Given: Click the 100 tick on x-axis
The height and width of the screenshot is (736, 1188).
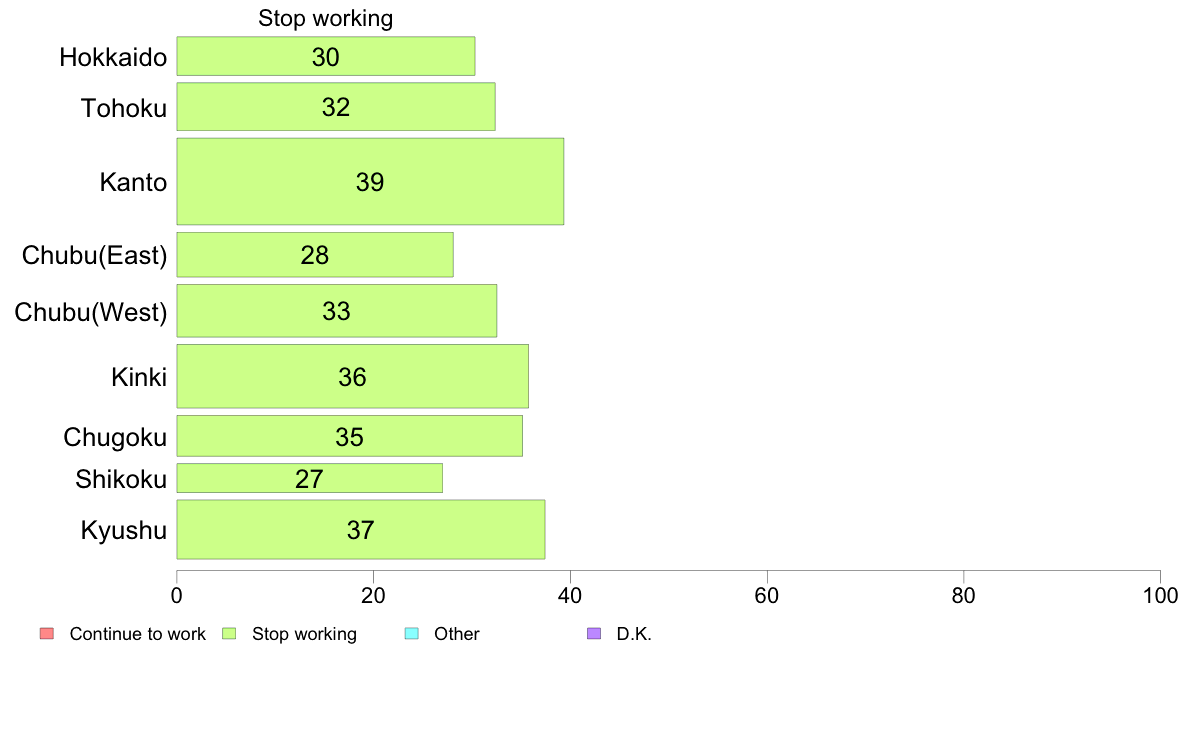Looking at the screenshot, I should [1160, 596].
